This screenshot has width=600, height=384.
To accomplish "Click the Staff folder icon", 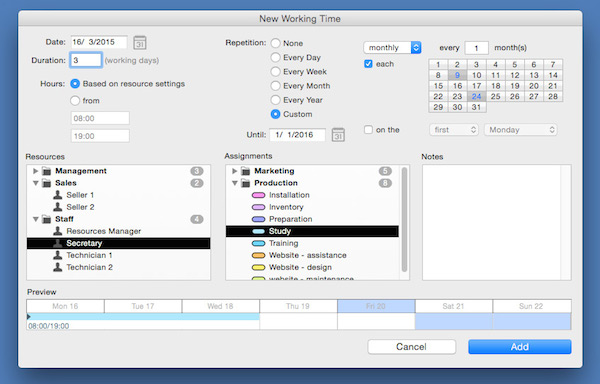I will pos(47,219).
